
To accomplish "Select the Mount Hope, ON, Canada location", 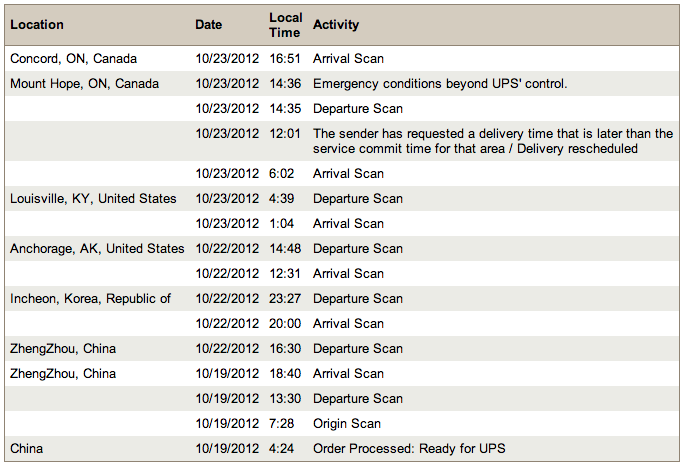I will click(x=85, y=84).
